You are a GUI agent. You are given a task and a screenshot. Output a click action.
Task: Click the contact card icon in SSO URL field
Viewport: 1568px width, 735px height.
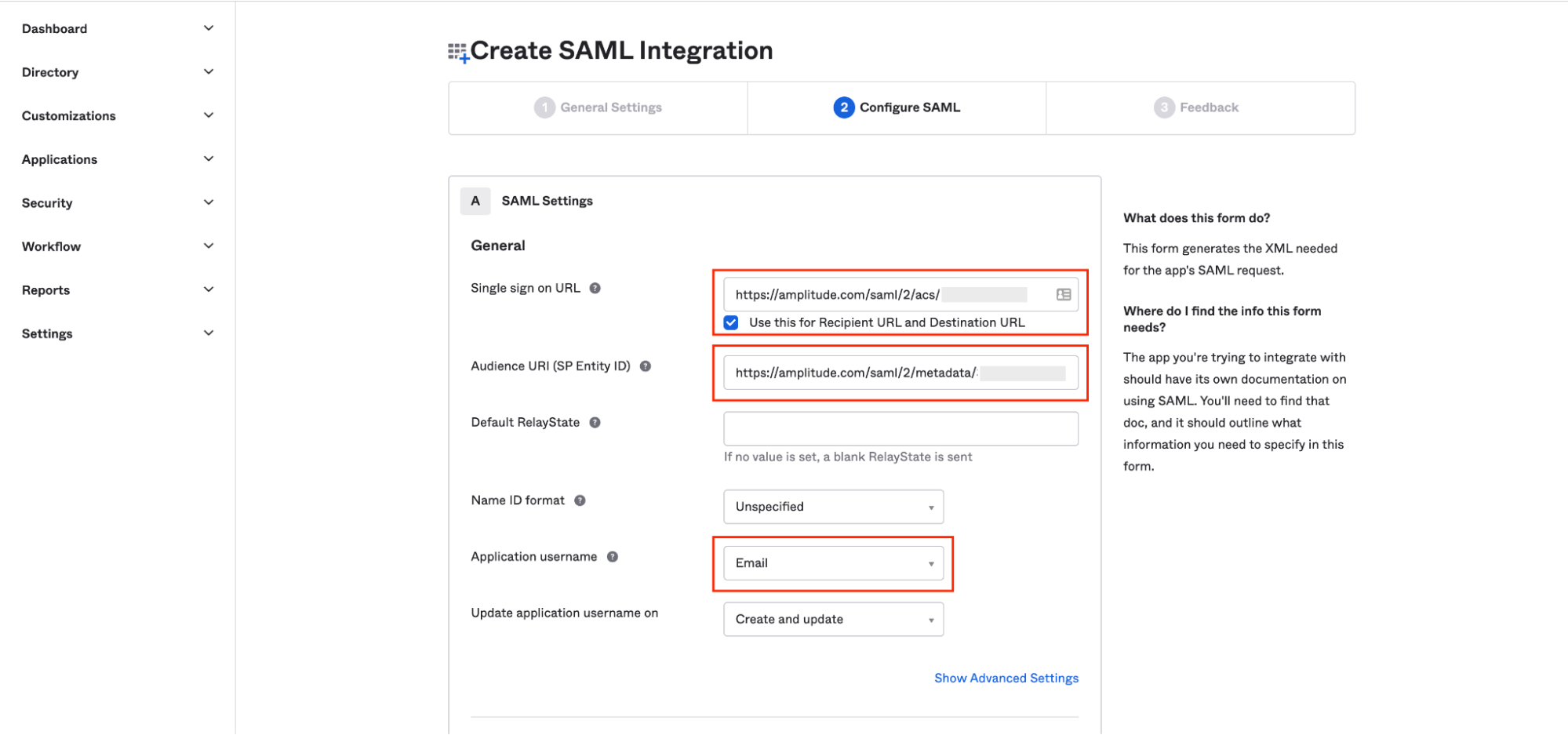1063,295
